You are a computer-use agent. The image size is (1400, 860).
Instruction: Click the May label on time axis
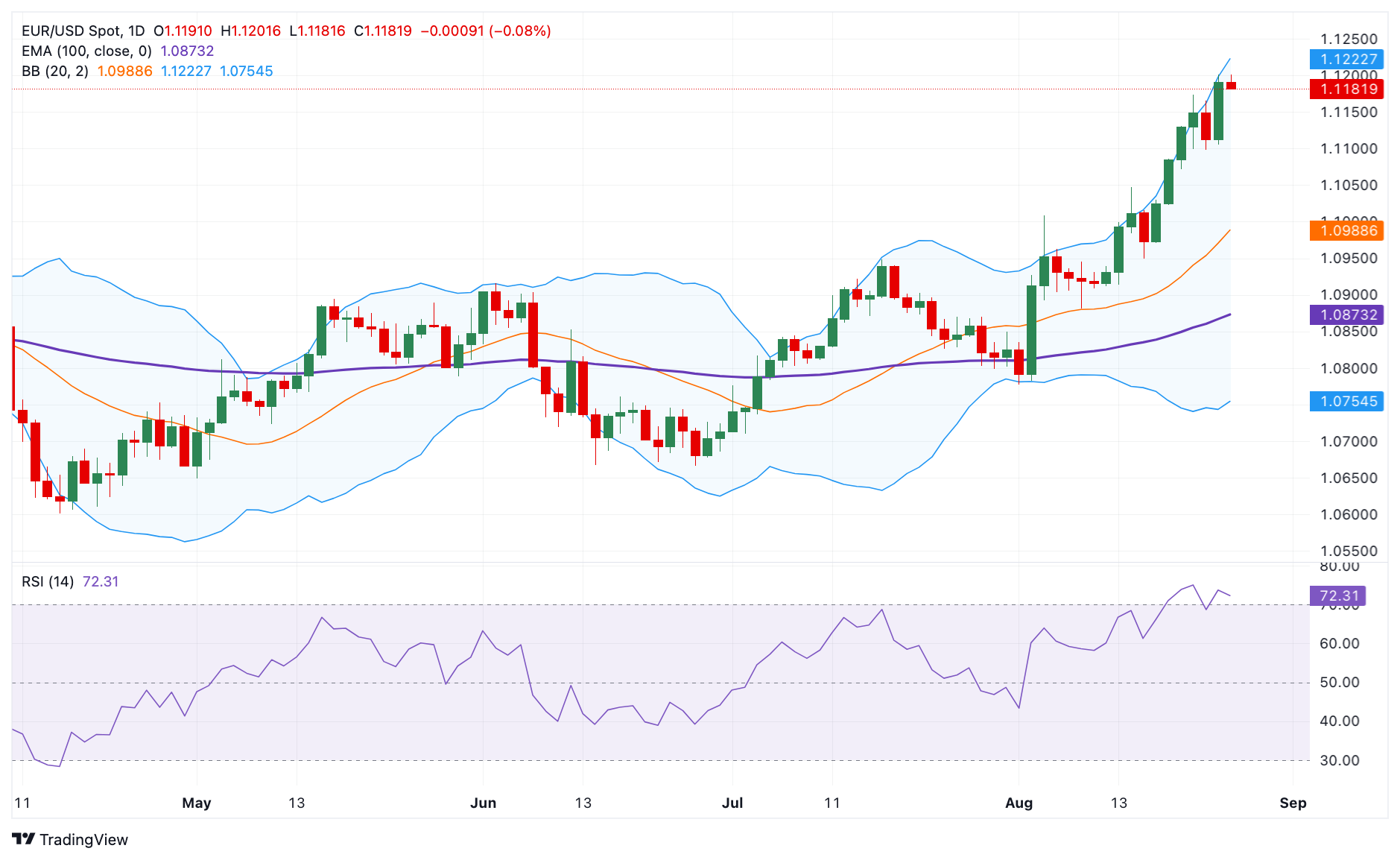click(197, 803)
